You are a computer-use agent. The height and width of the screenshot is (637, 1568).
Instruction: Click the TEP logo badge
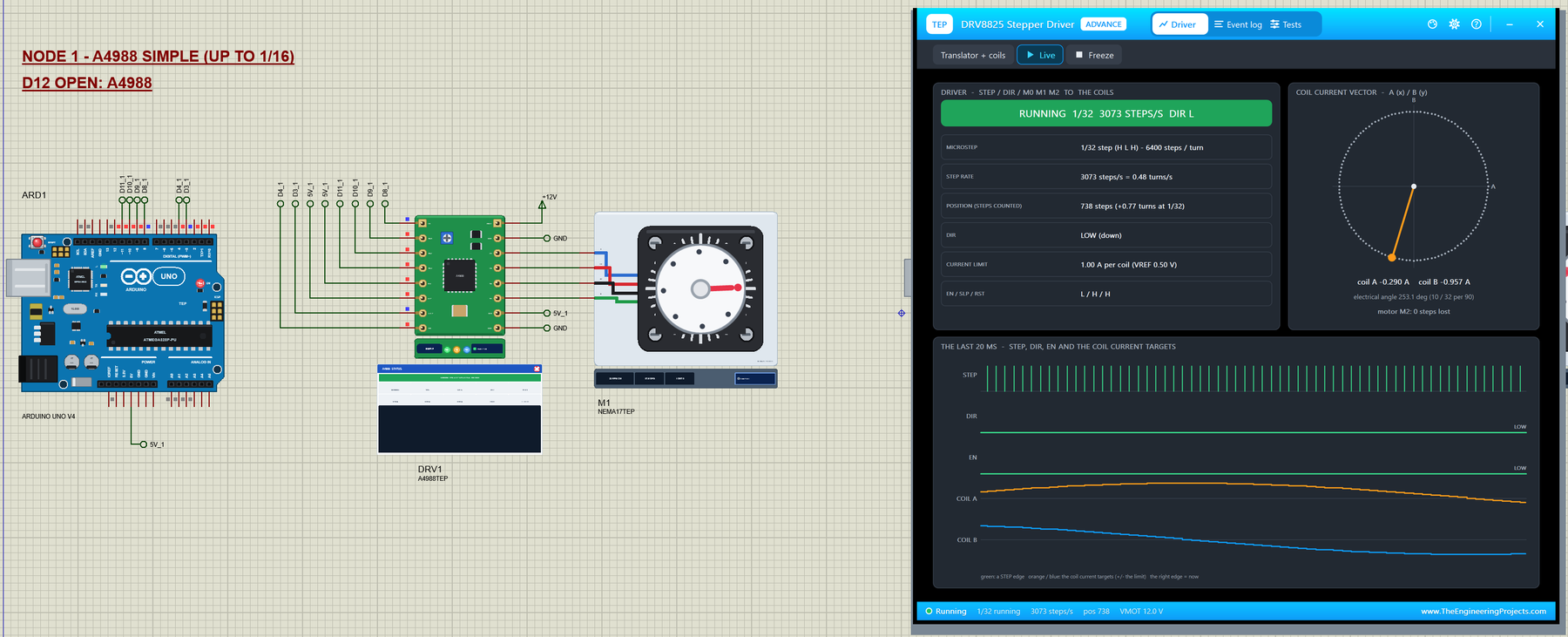pyautogui.click(x=939, y=24)
